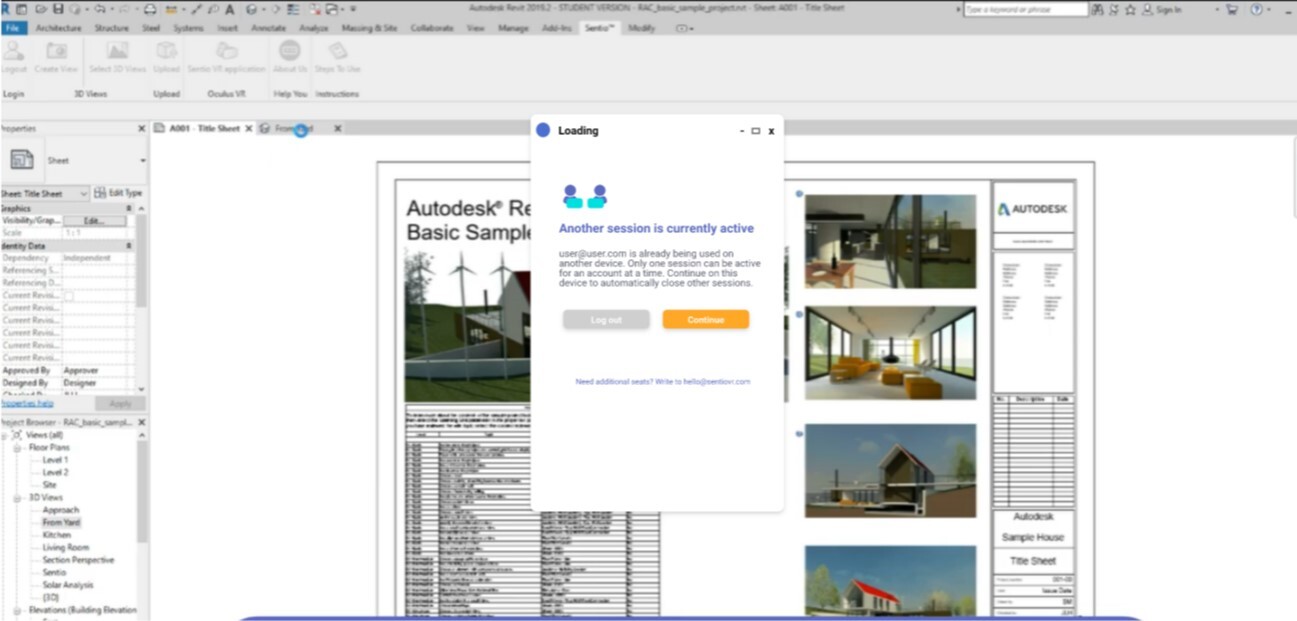The height and width of the screenshot is (621, 1297).
Task: Switch to the Structure ribbon tab
Action: 111,28
